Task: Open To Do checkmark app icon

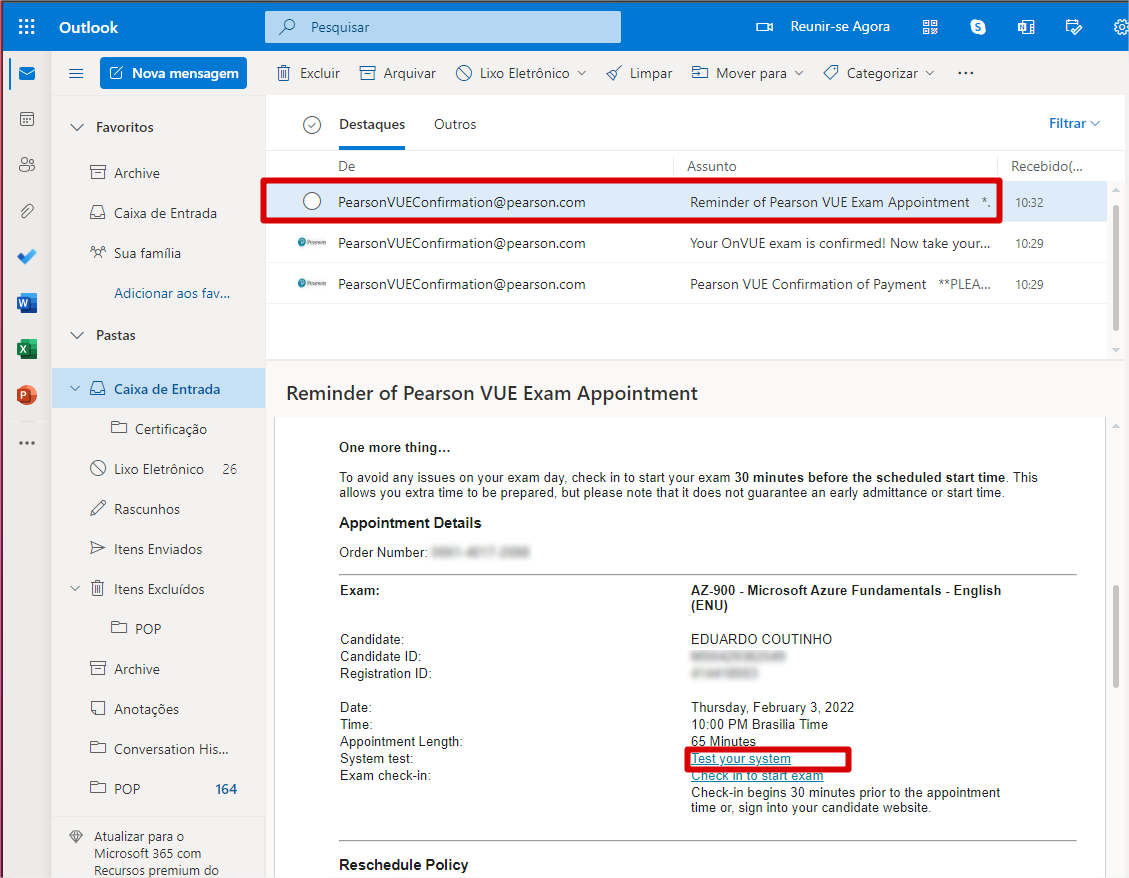Action: pyautogui.click(x=27, y=256)
